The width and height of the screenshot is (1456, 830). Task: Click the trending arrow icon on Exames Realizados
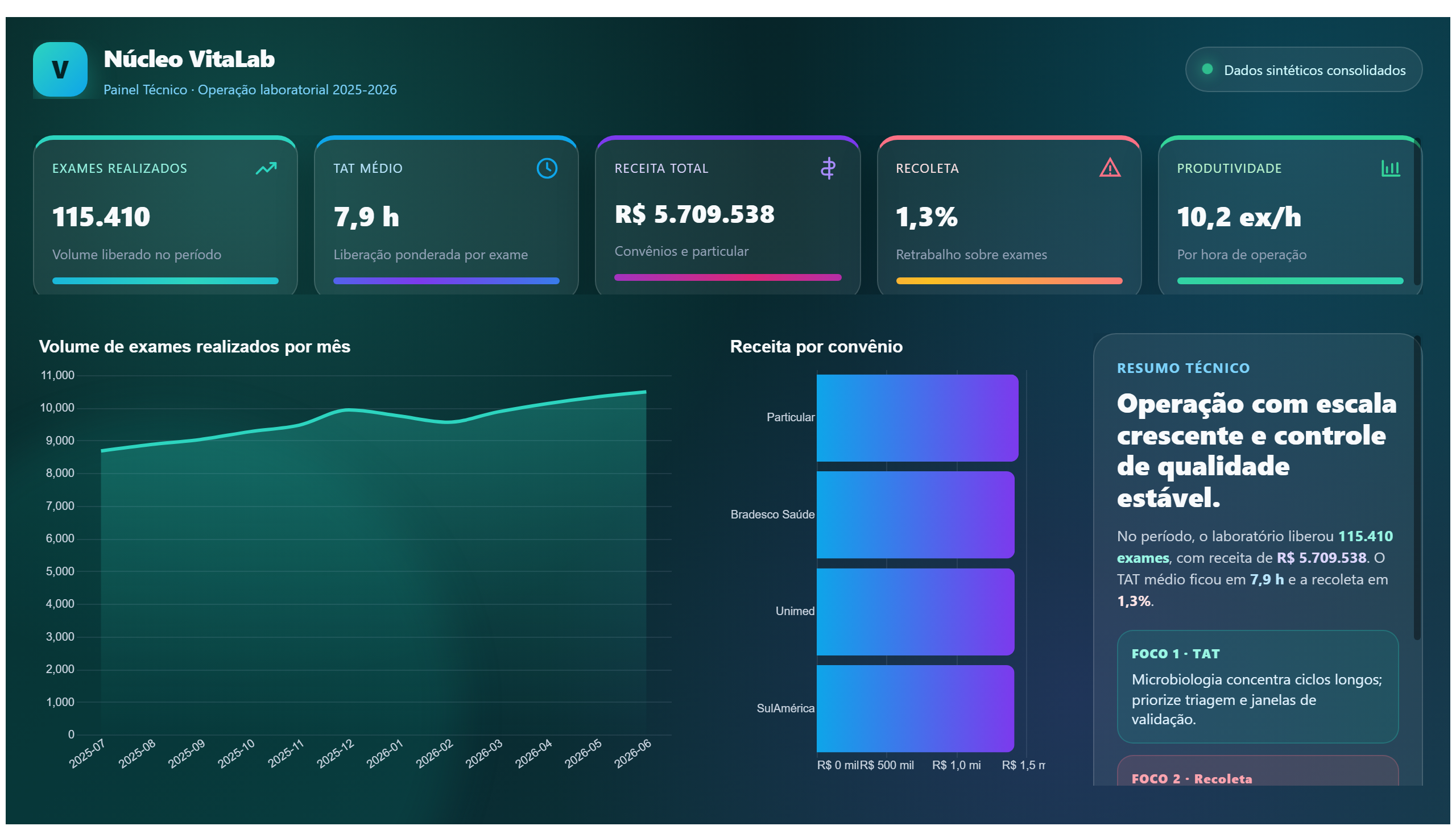[266, 168]
